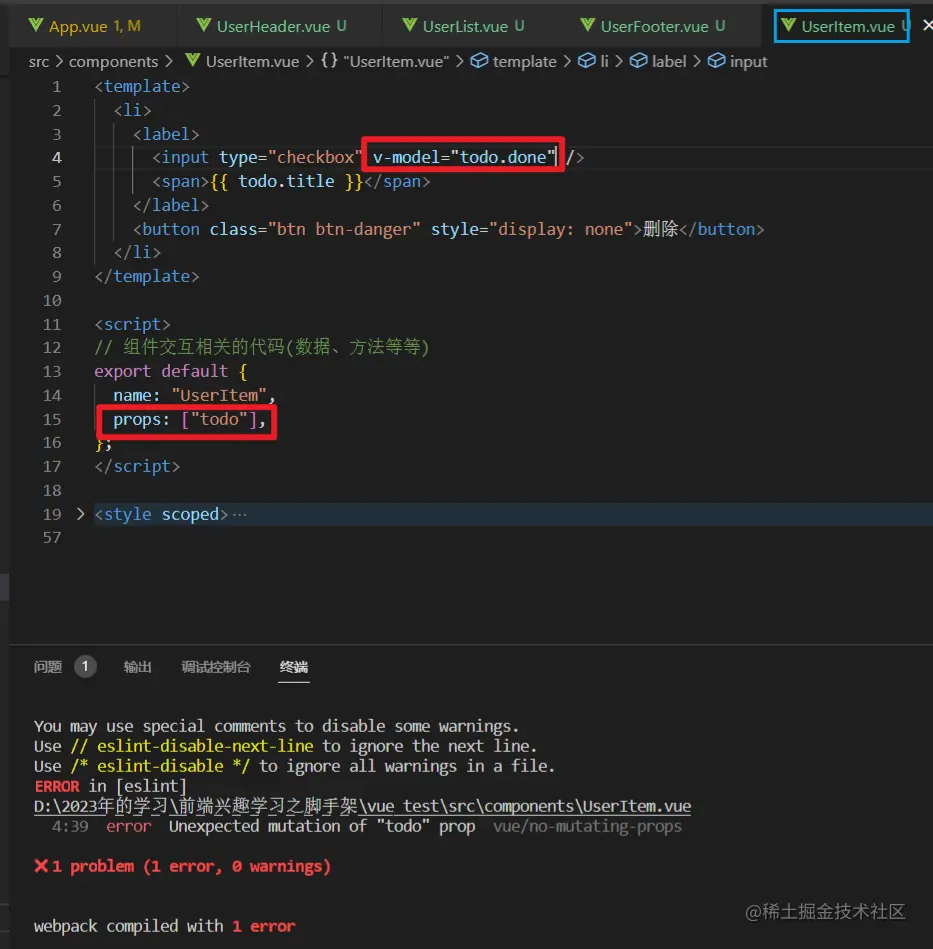Image resolution: width=933 pixels, height=949 pixels.
Task: Open the 调试控制台 debug console tab
Action: click(x=215, y=667)
